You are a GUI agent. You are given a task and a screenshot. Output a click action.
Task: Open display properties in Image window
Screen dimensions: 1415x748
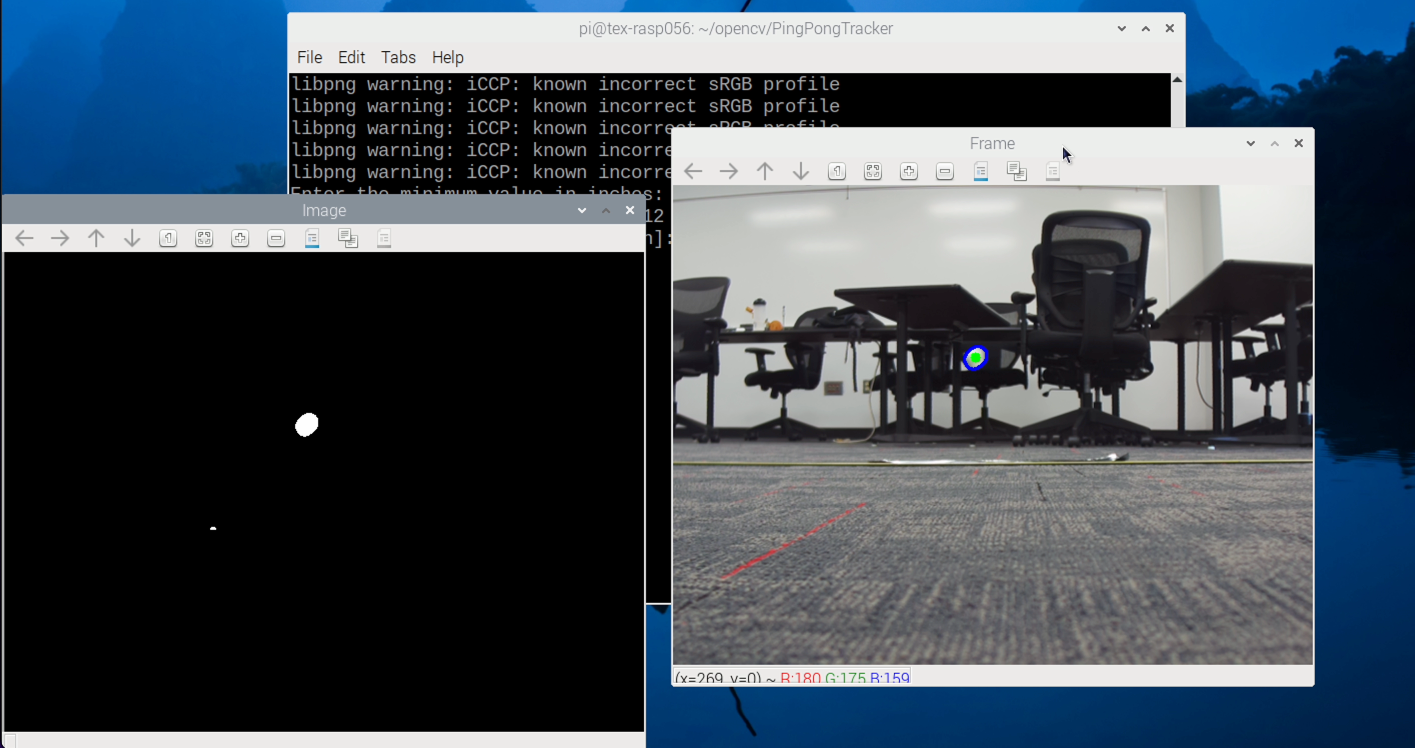[x=384, y=238]
